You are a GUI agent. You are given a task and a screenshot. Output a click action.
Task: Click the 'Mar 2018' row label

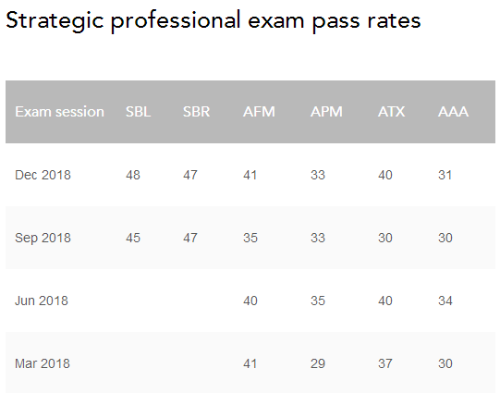pyautogui.click(x=43, y=364)
